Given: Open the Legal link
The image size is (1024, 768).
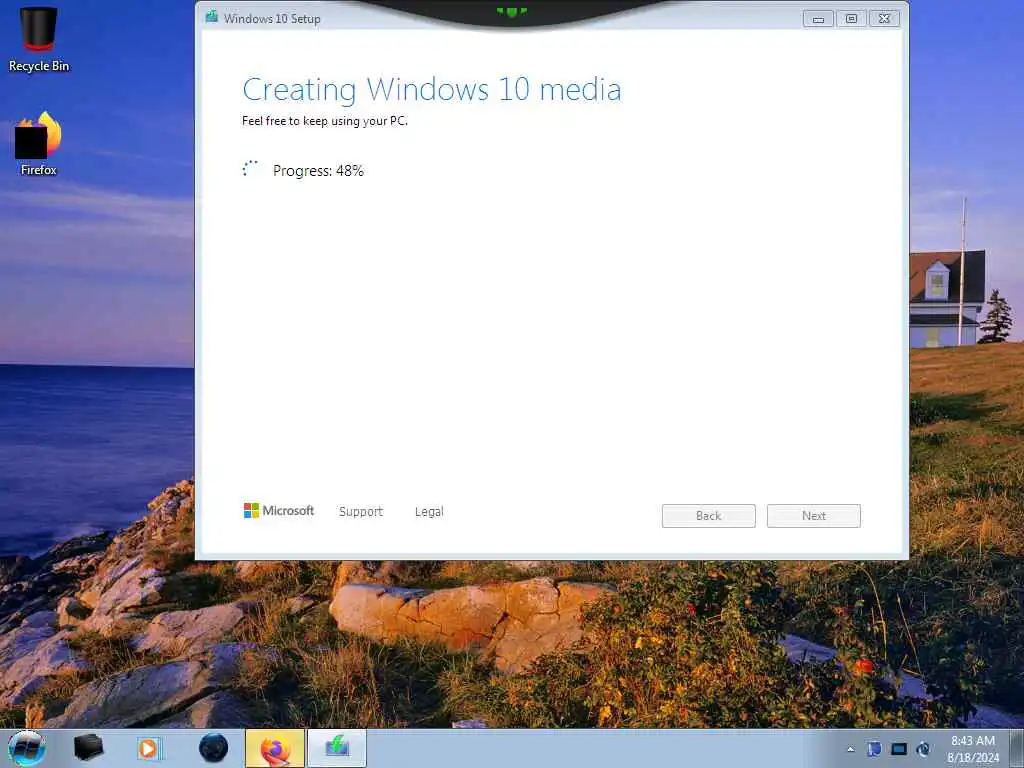Looking at the screenshot, I should [x=429, y=511].
